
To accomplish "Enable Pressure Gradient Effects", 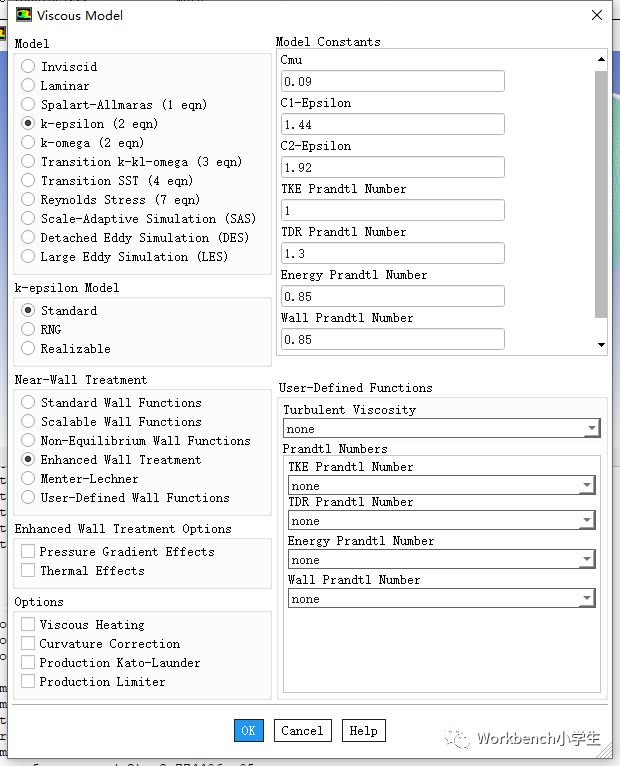I will pyautogui.click(x=28, y=552).
